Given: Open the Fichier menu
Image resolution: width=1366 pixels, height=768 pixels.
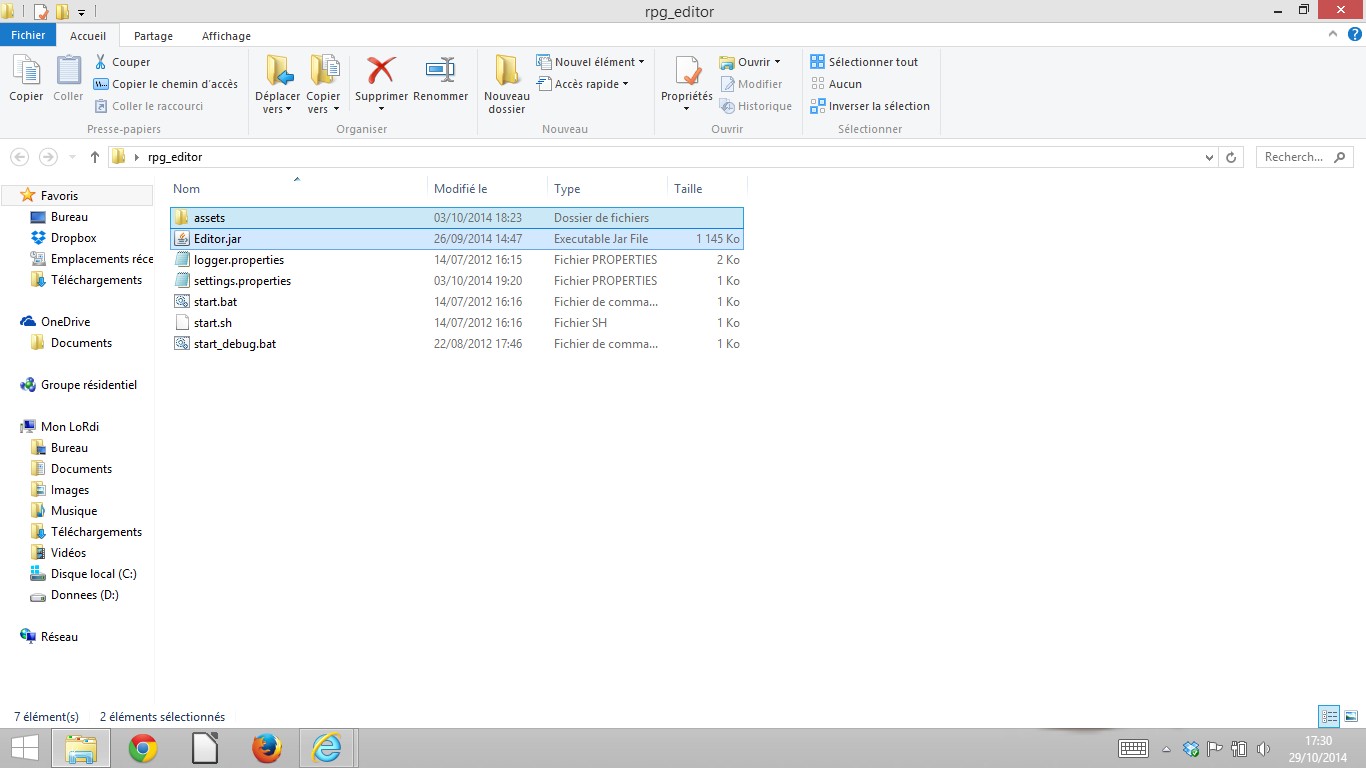Looking at the screenshot, I should [28, 35].
